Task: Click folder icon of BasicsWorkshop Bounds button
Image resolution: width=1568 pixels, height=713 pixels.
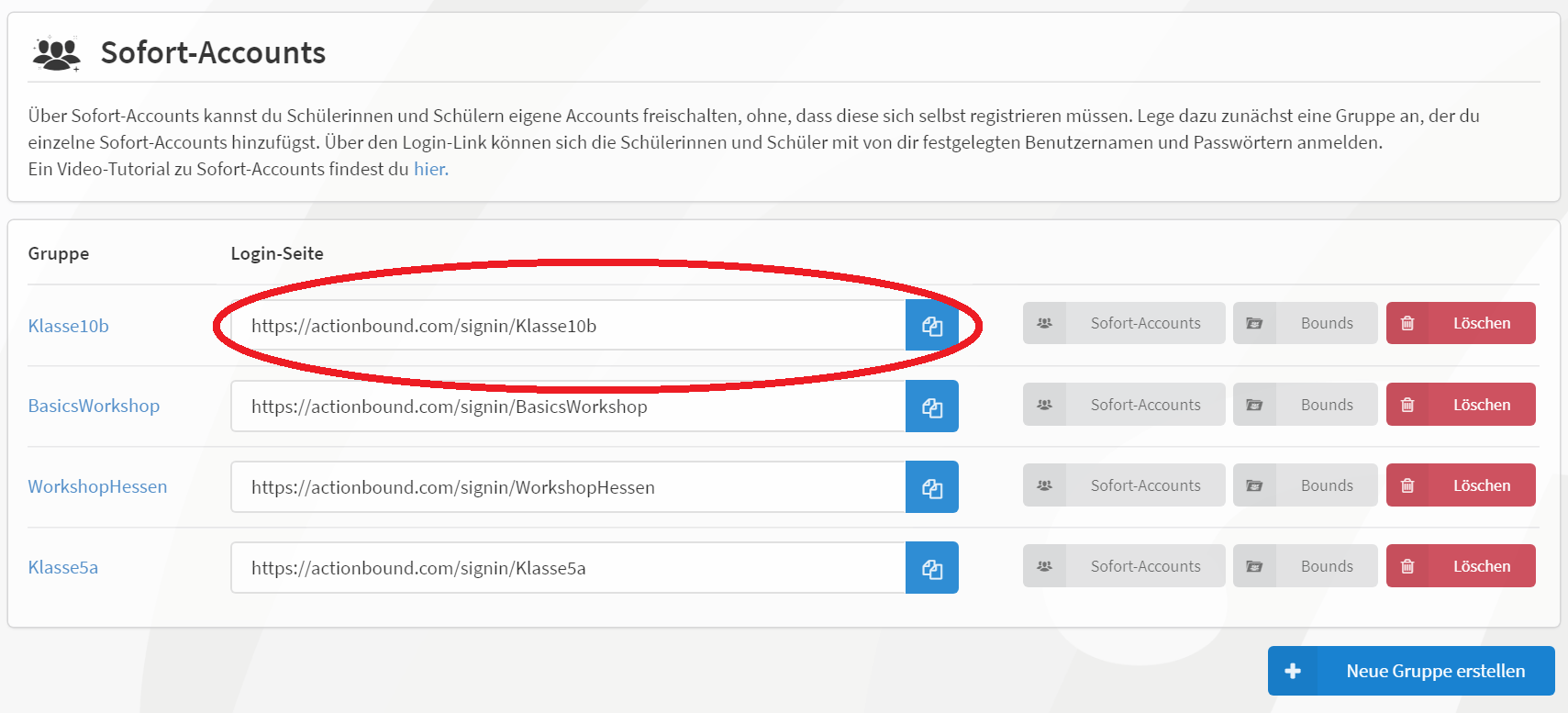Action: [x=1254, y=405]
